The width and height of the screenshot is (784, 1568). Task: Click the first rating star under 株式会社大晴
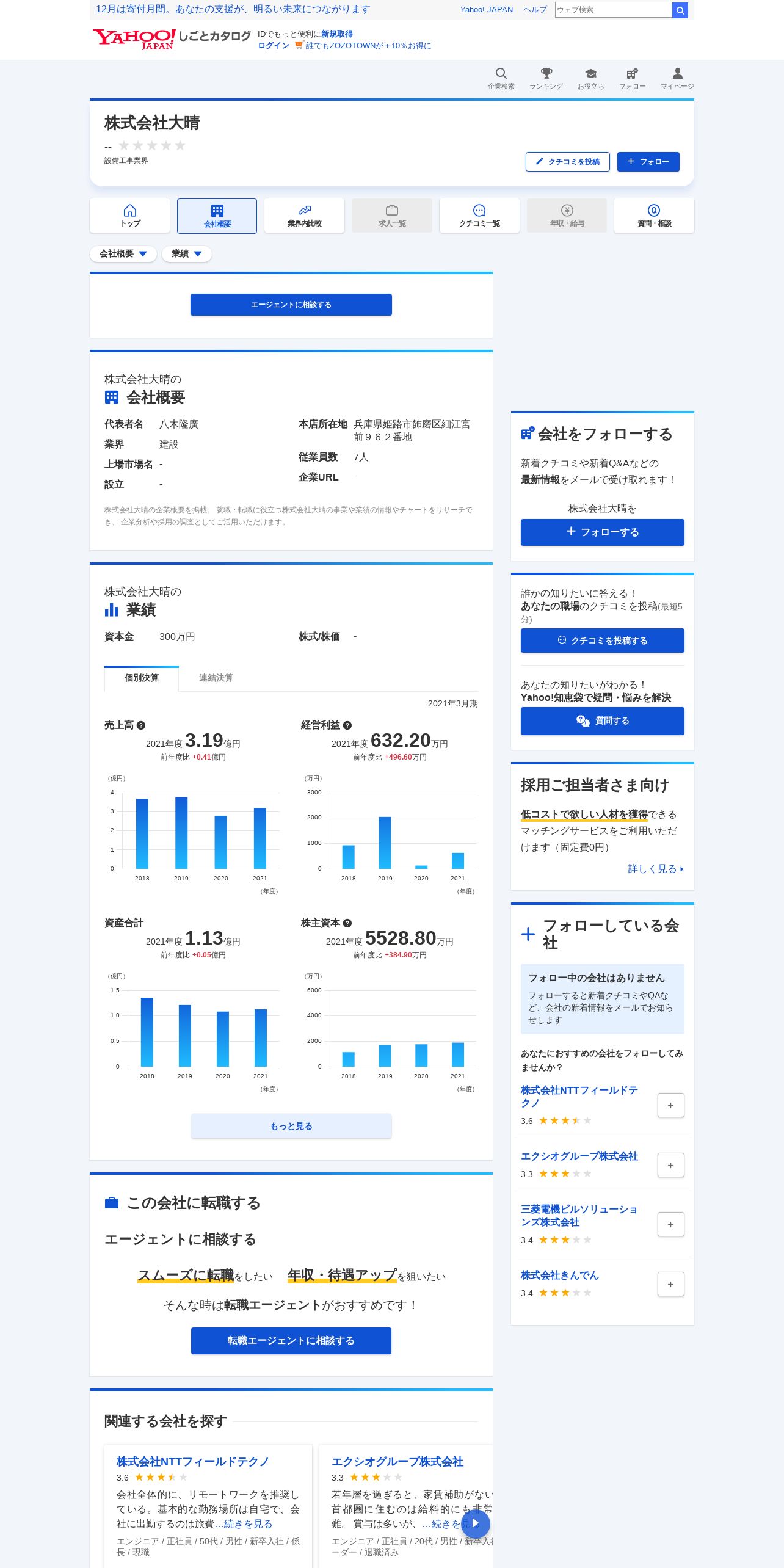coord(124,145)
